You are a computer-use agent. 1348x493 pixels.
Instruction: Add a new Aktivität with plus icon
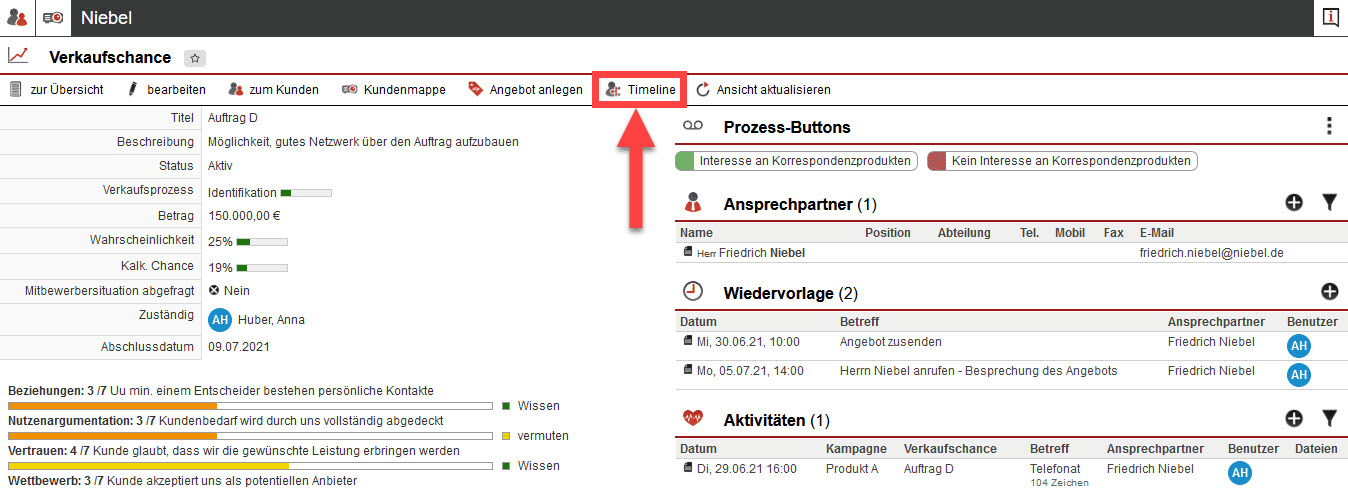point(1294,419)
